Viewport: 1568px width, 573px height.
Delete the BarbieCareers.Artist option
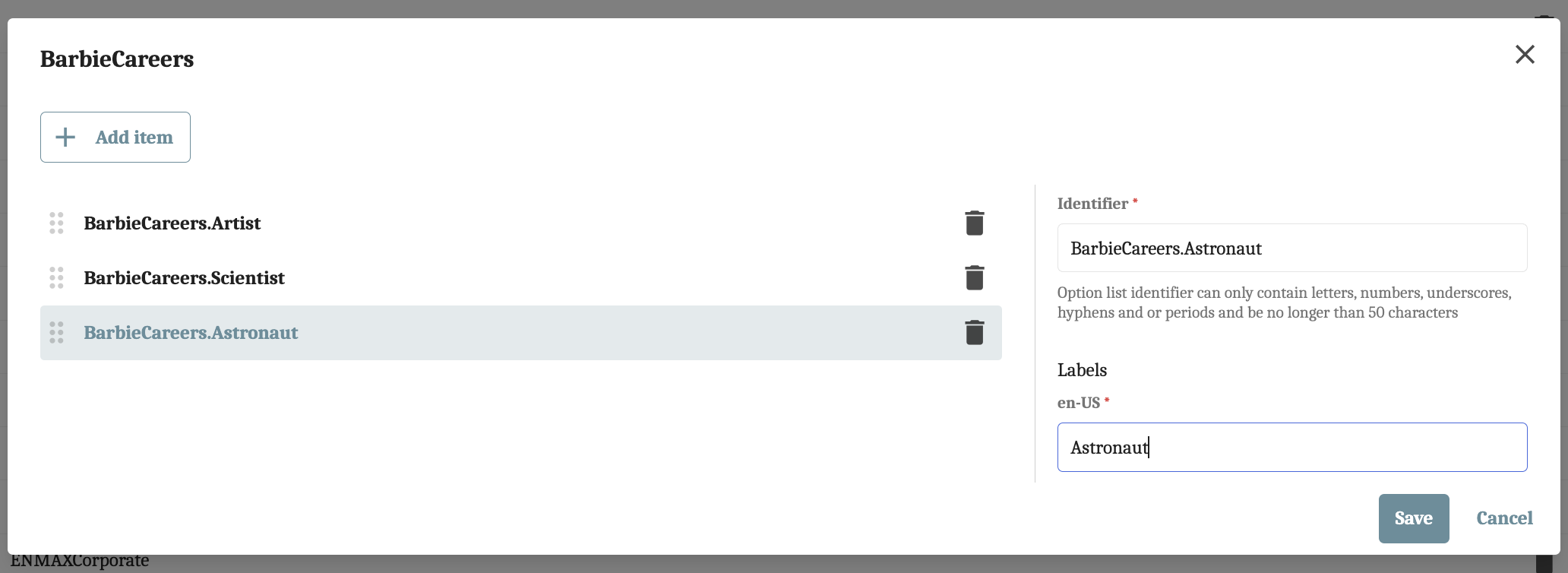click(x=975, y=223)
